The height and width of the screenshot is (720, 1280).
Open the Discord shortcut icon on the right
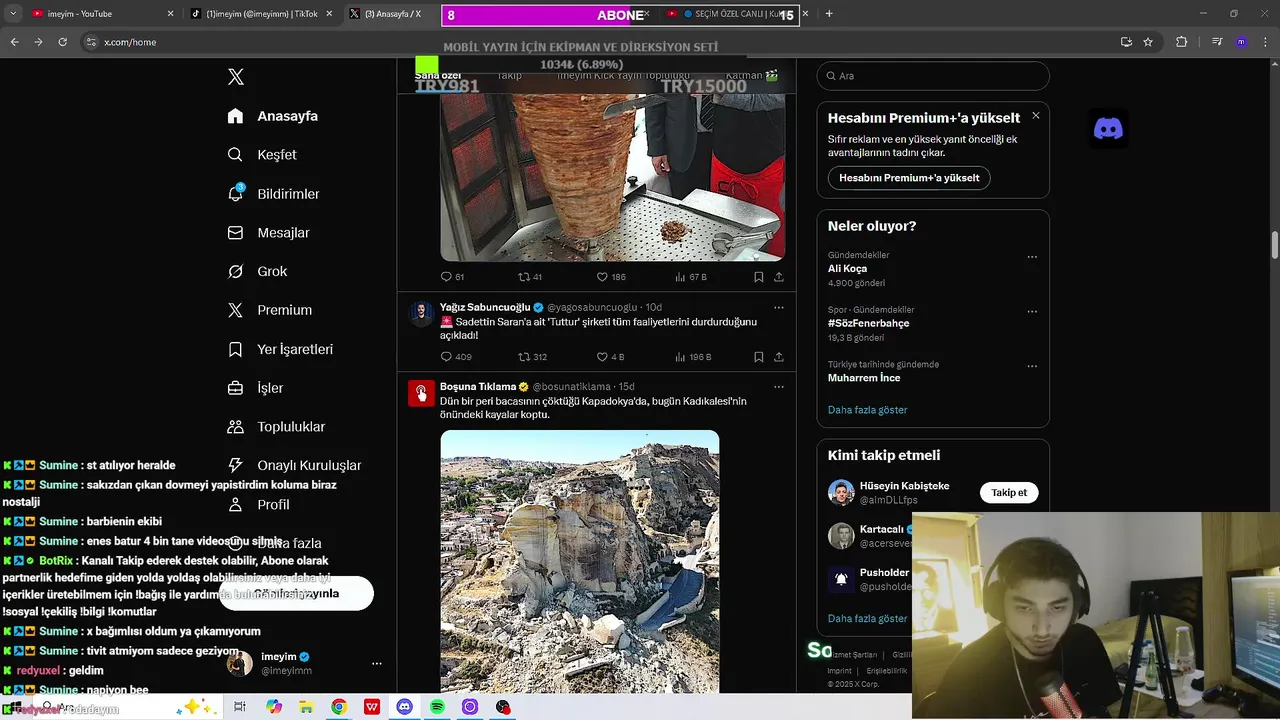point(1108,129)
